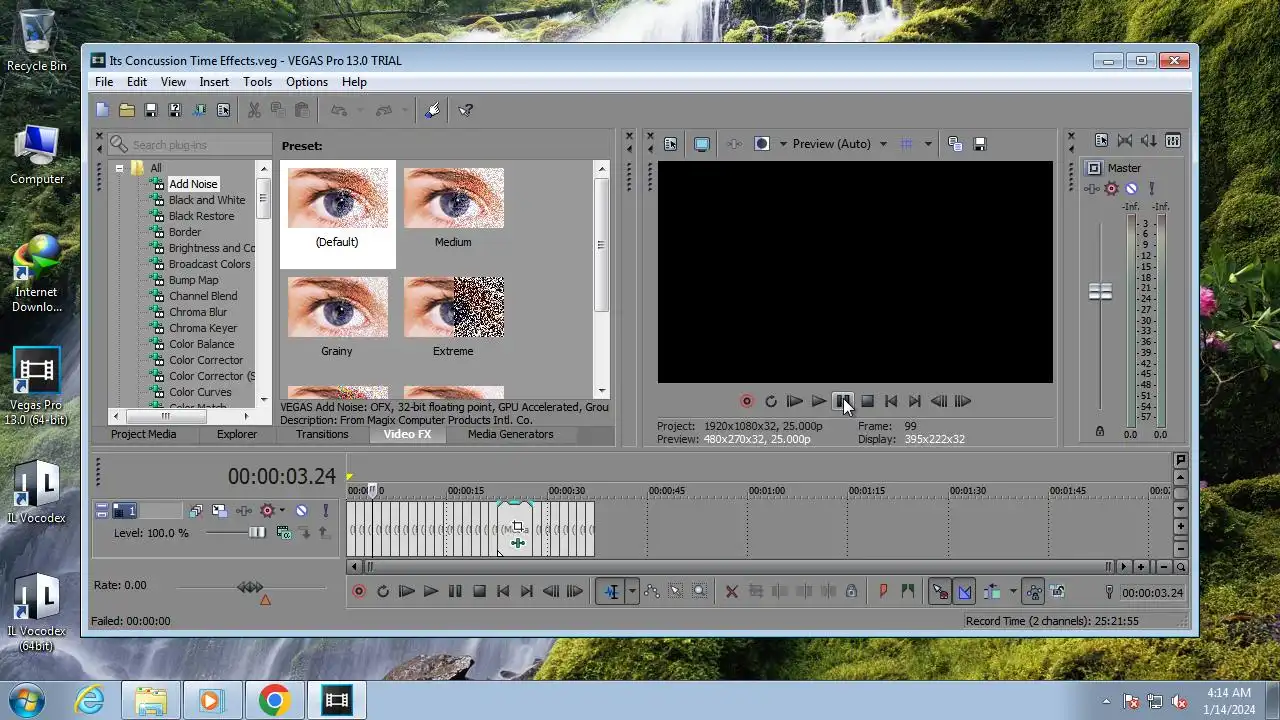Go to start in the preview transport

tap(891, 401)
